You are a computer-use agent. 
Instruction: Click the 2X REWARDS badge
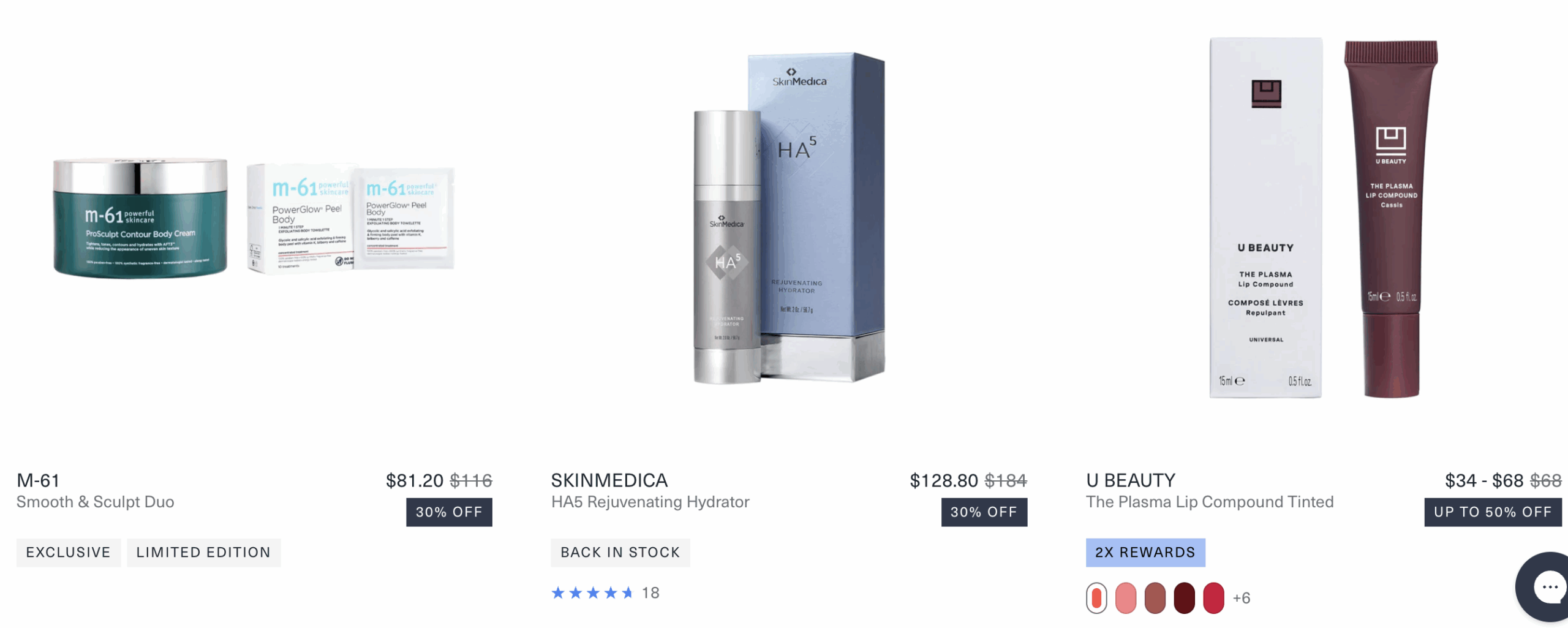(1145, 553)
